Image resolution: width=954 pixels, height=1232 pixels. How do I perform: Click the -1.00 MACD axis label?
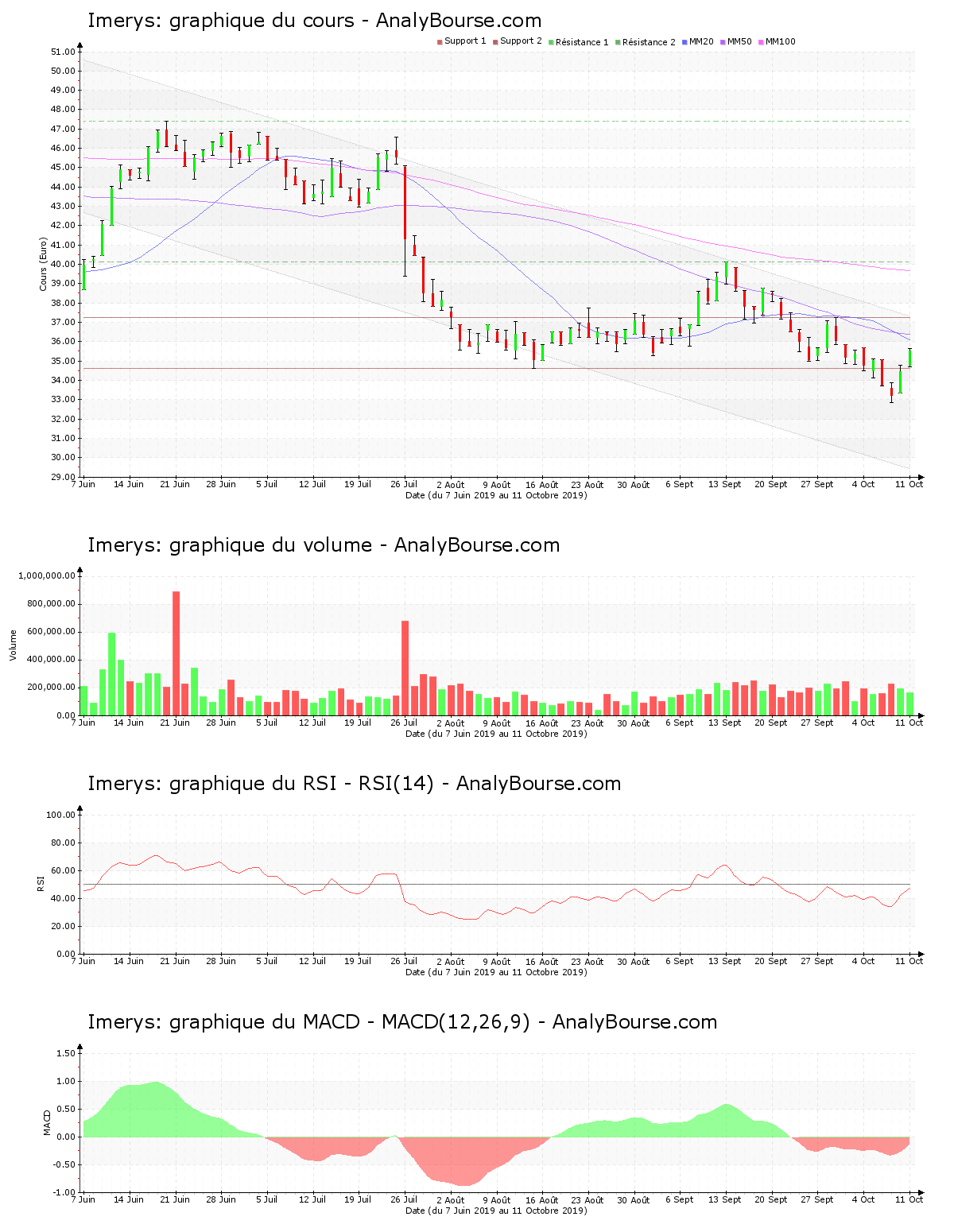65,1192
